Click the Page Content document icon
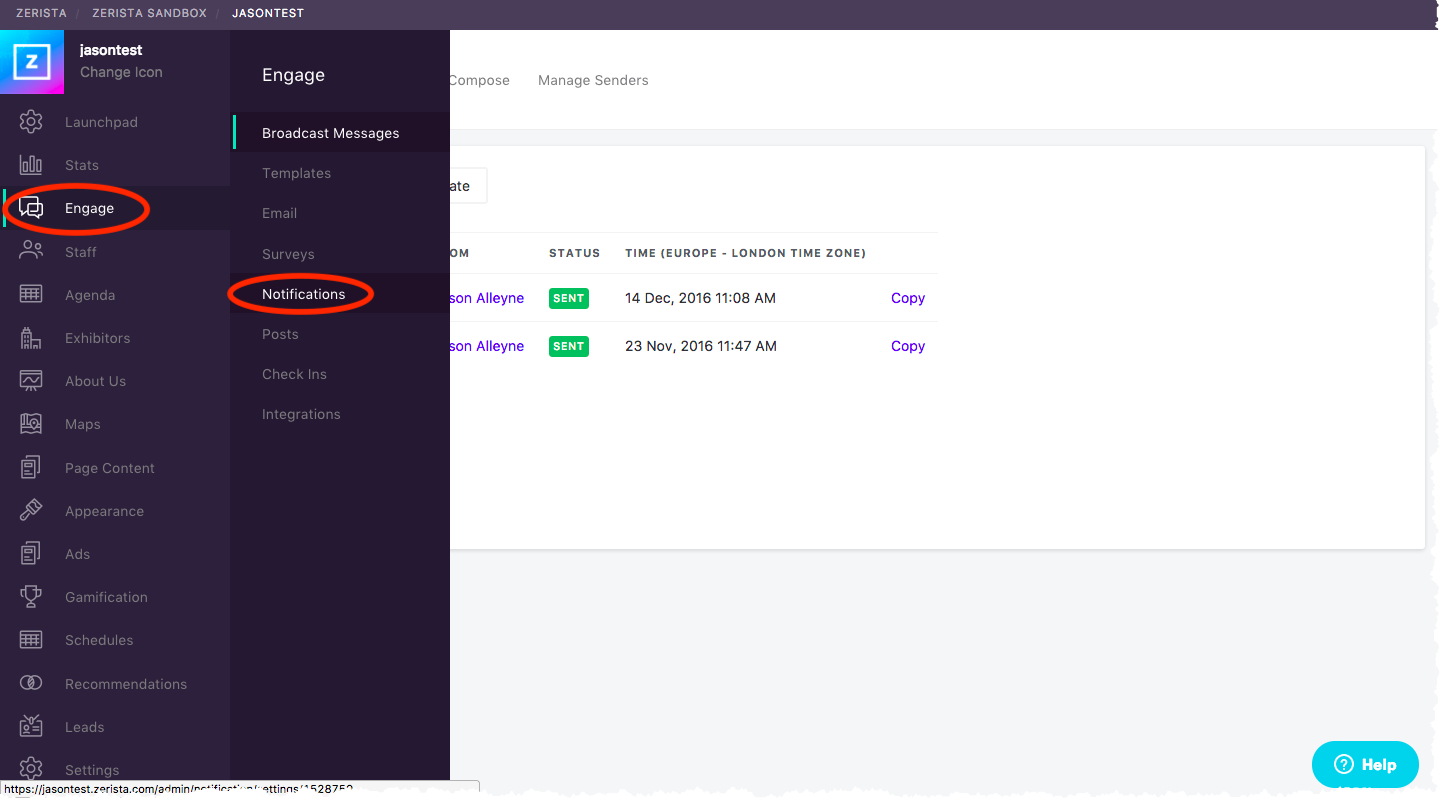The width and height of the screenshot is (1440, 798). (x=31, y=467)
